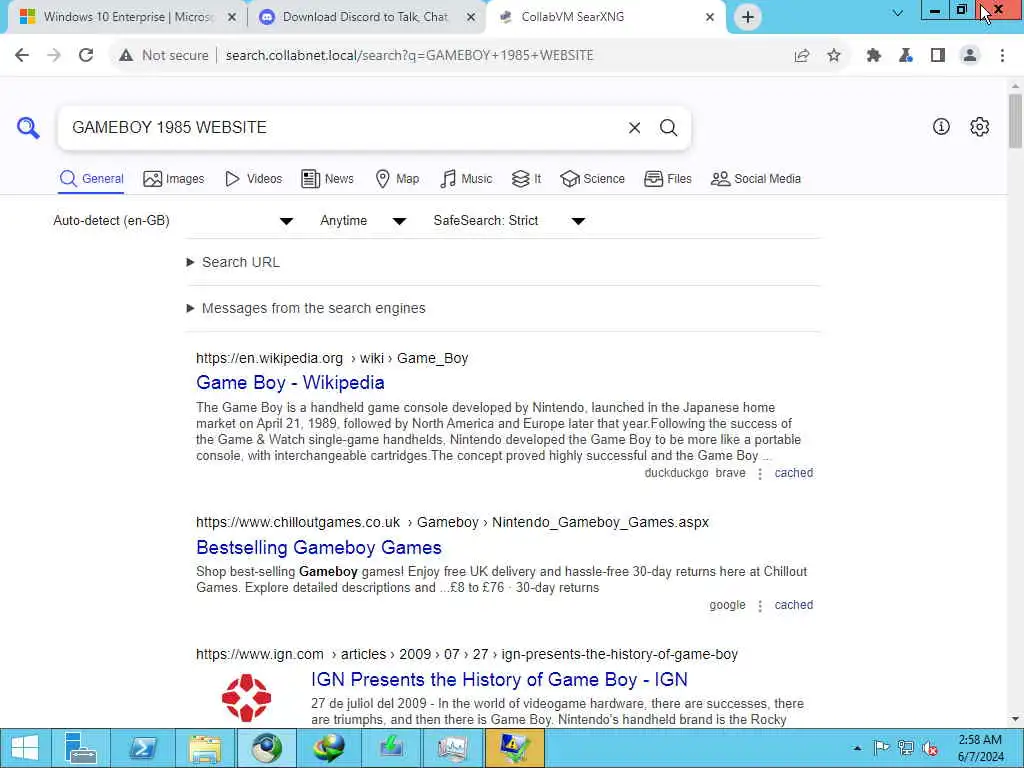Click the en.wikipedia.org result URL

coord(332,359)
